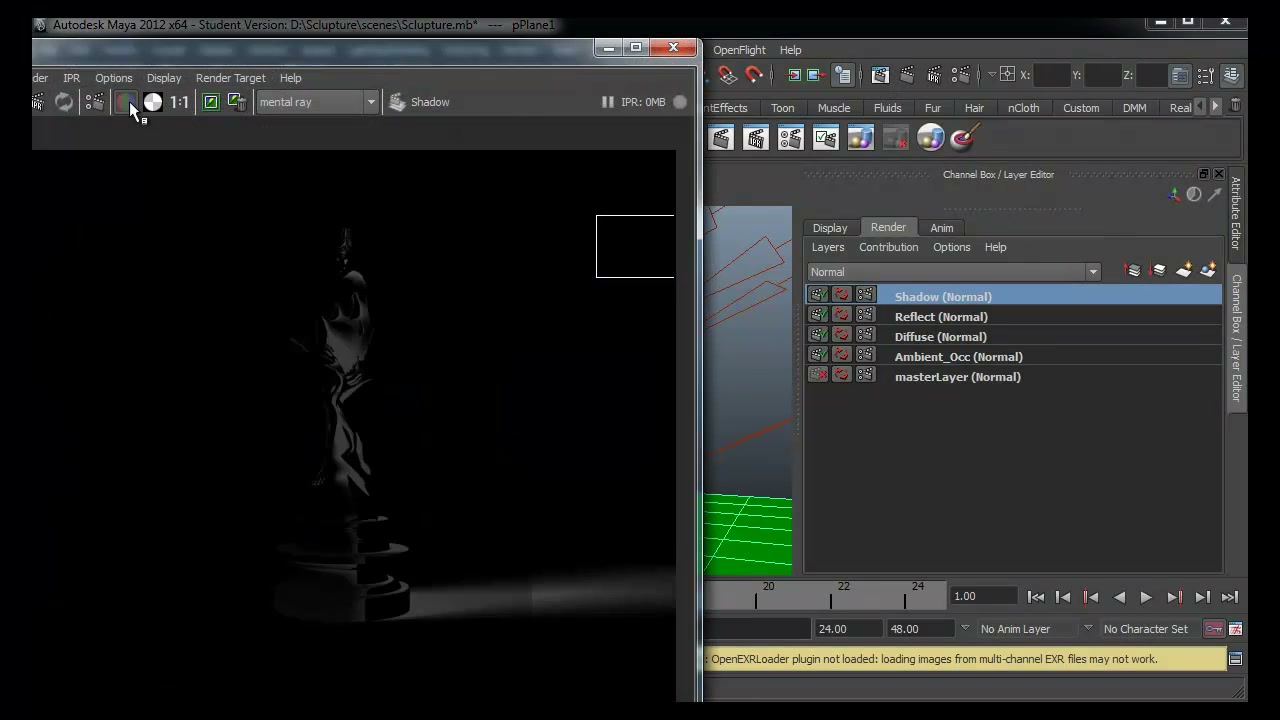Toggle RGB channels display in Render View
This screenshot has height=720, width=1280.
click(x=125, y=102)
